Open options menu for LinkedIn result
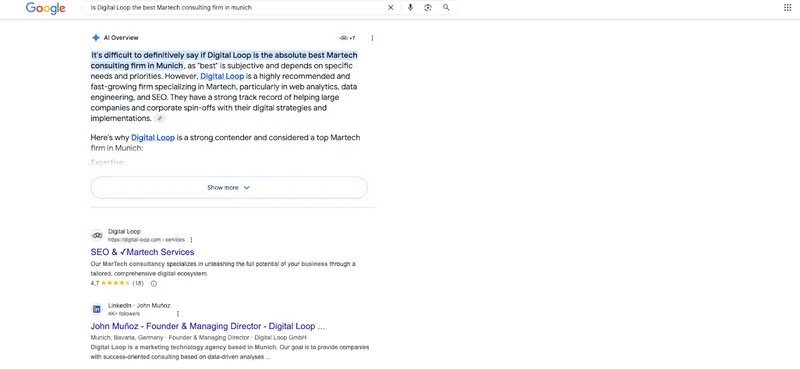The height and width of the screenshot is (369, 800). tap(178, 314)
